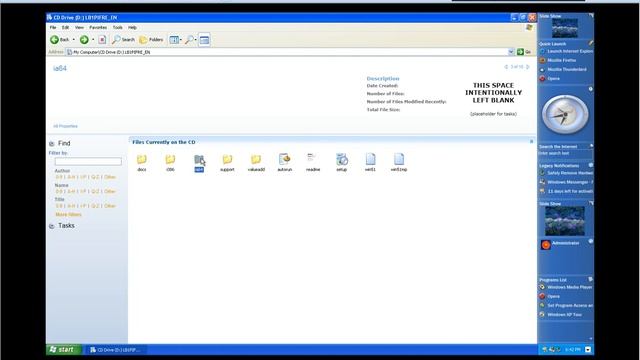
Task: Click the More filters link
Action: click(68, 214)
